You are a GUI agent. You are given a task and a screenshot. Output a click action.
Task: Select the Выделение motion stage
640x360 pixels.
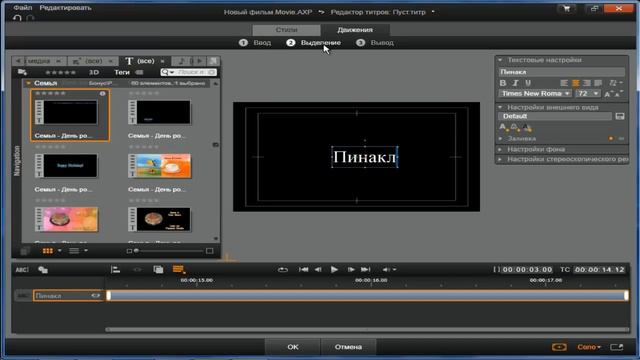click(313, 42)
